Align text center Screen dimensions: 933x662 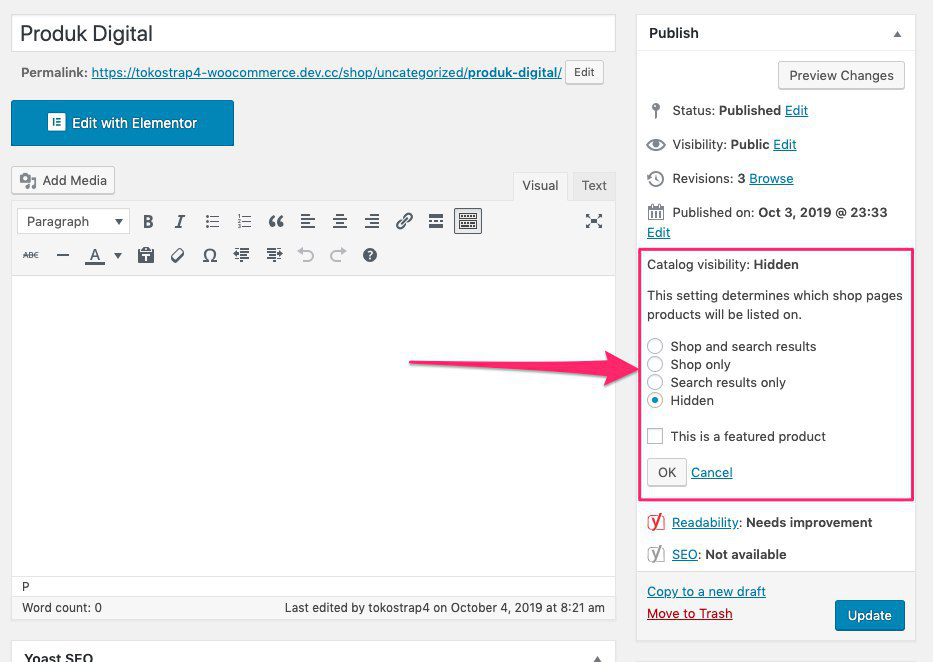point(340,222)
